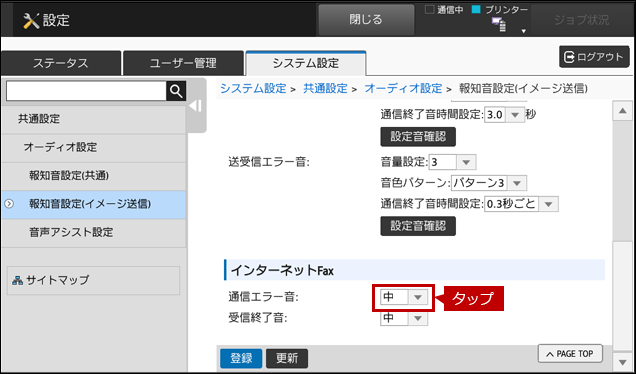
Task: Open 音量設定 dropdown for 送受信エラー音
Action: click(x=452, y=162)
